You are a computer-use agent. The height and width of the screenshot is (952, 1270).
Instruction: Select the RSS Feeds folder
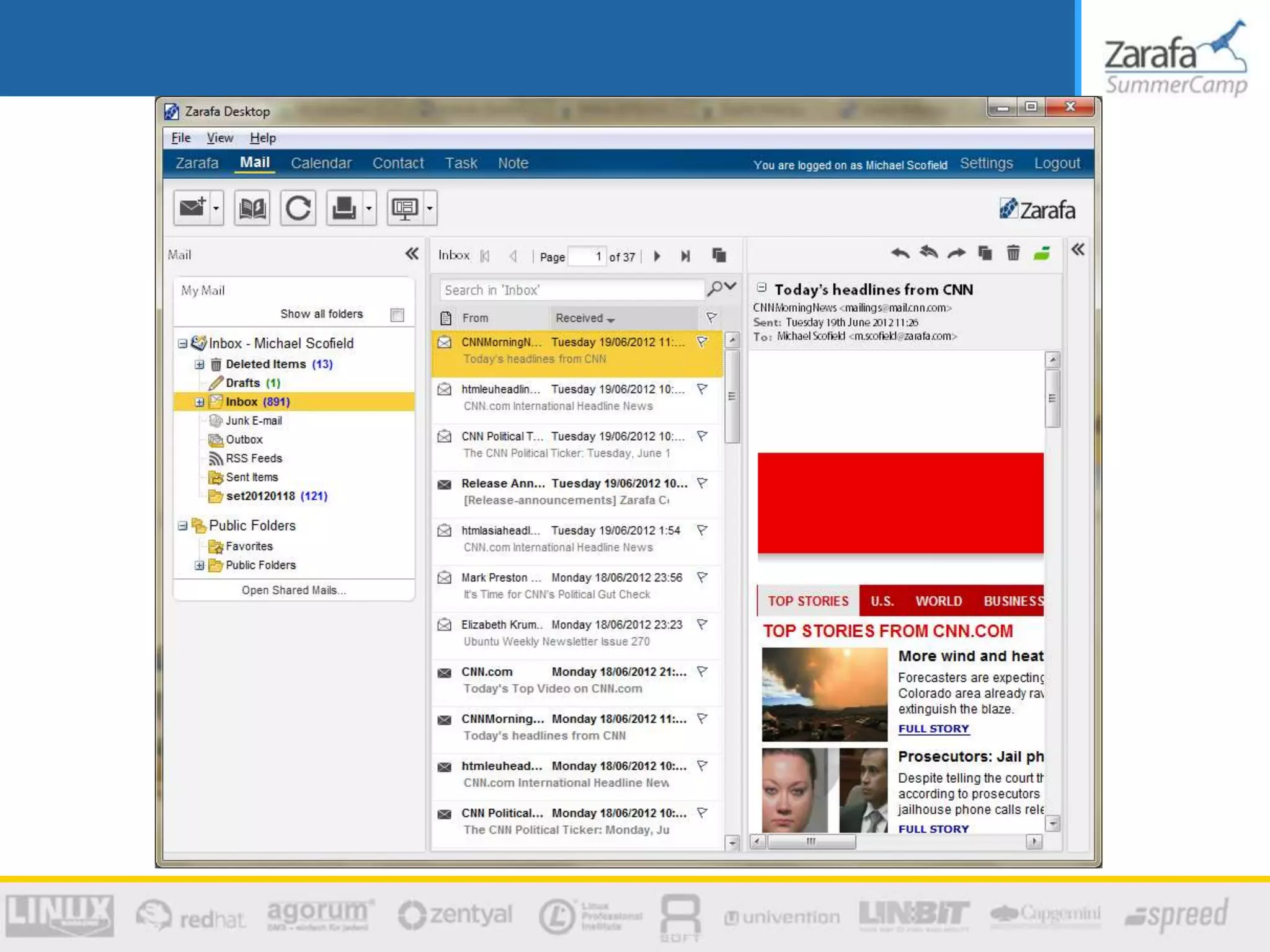click(254, 459)
